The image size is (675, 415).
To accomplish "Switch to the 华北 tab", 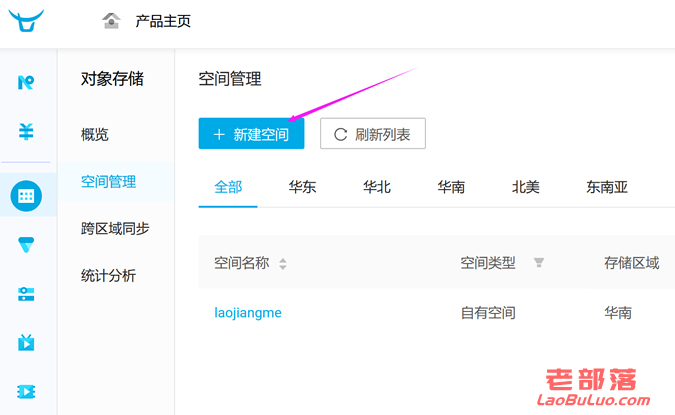I will pos(377,187).
